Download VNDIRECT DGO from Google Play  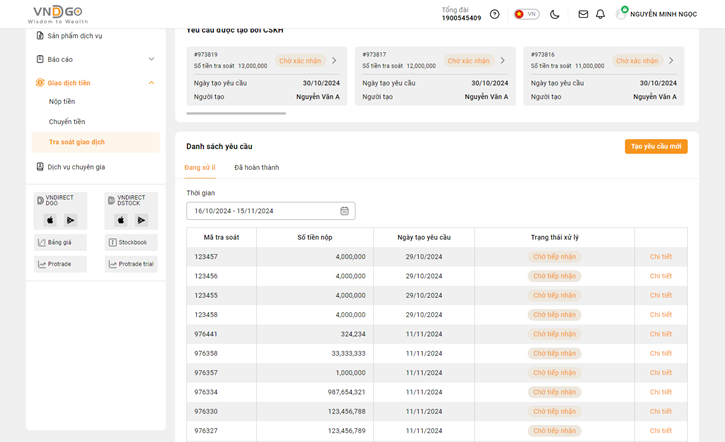pos(70,220)
